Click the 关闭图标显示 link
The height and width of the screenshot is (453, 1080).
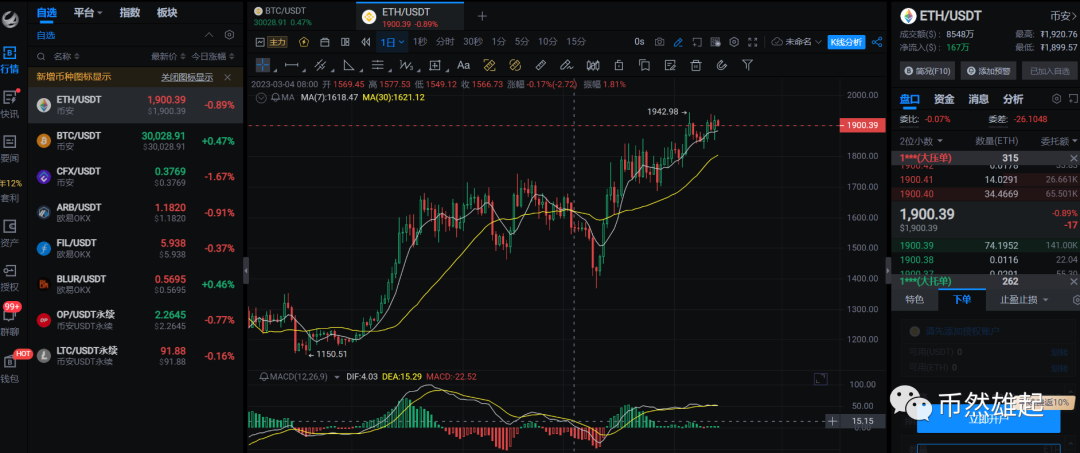pos(187,77)
